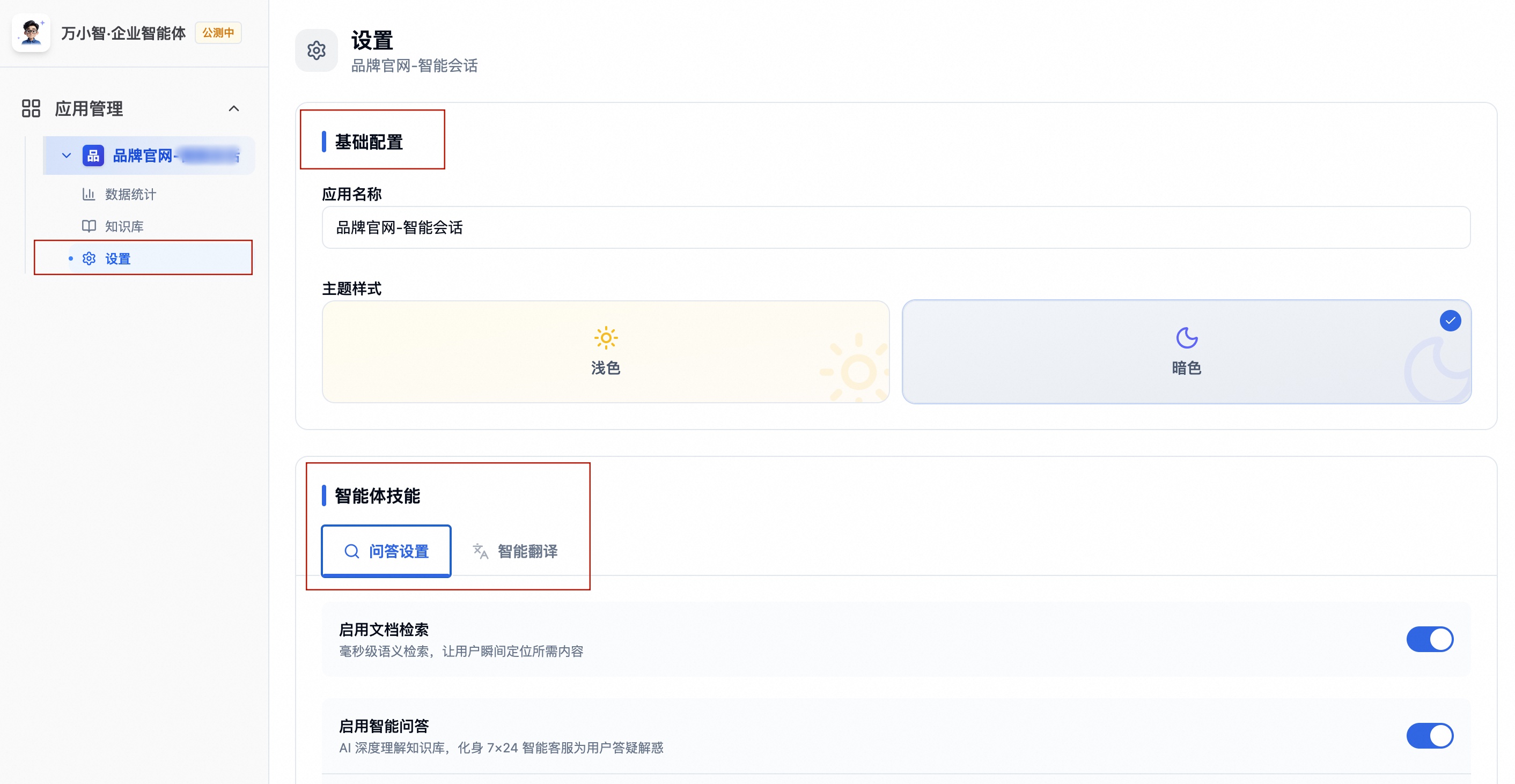Collapse the 应用管理 section

pos(234,108)
